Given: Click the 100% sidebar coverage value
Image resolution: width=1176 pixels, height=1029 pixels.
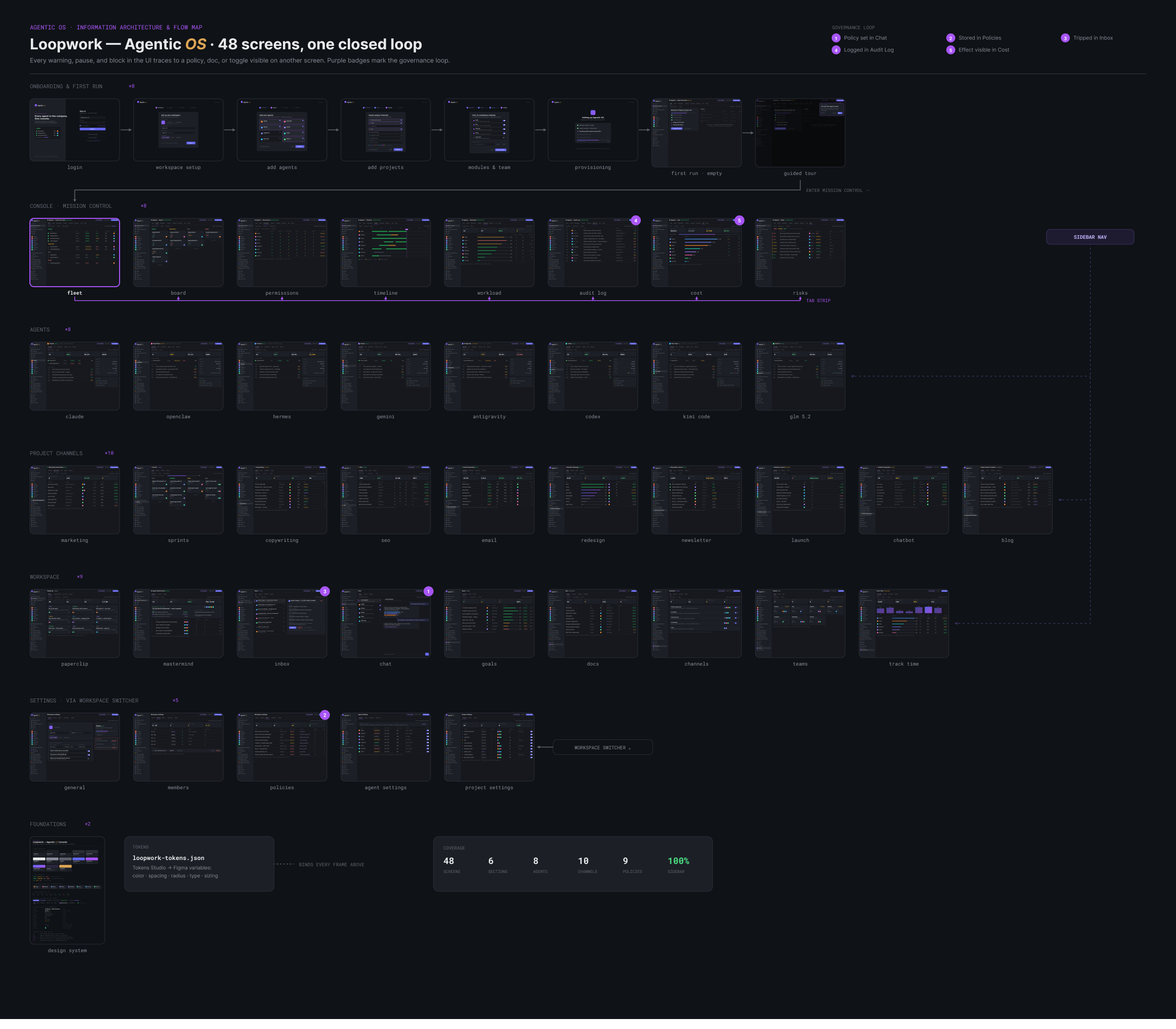Looking at the screenshot, I should (678, 861).
